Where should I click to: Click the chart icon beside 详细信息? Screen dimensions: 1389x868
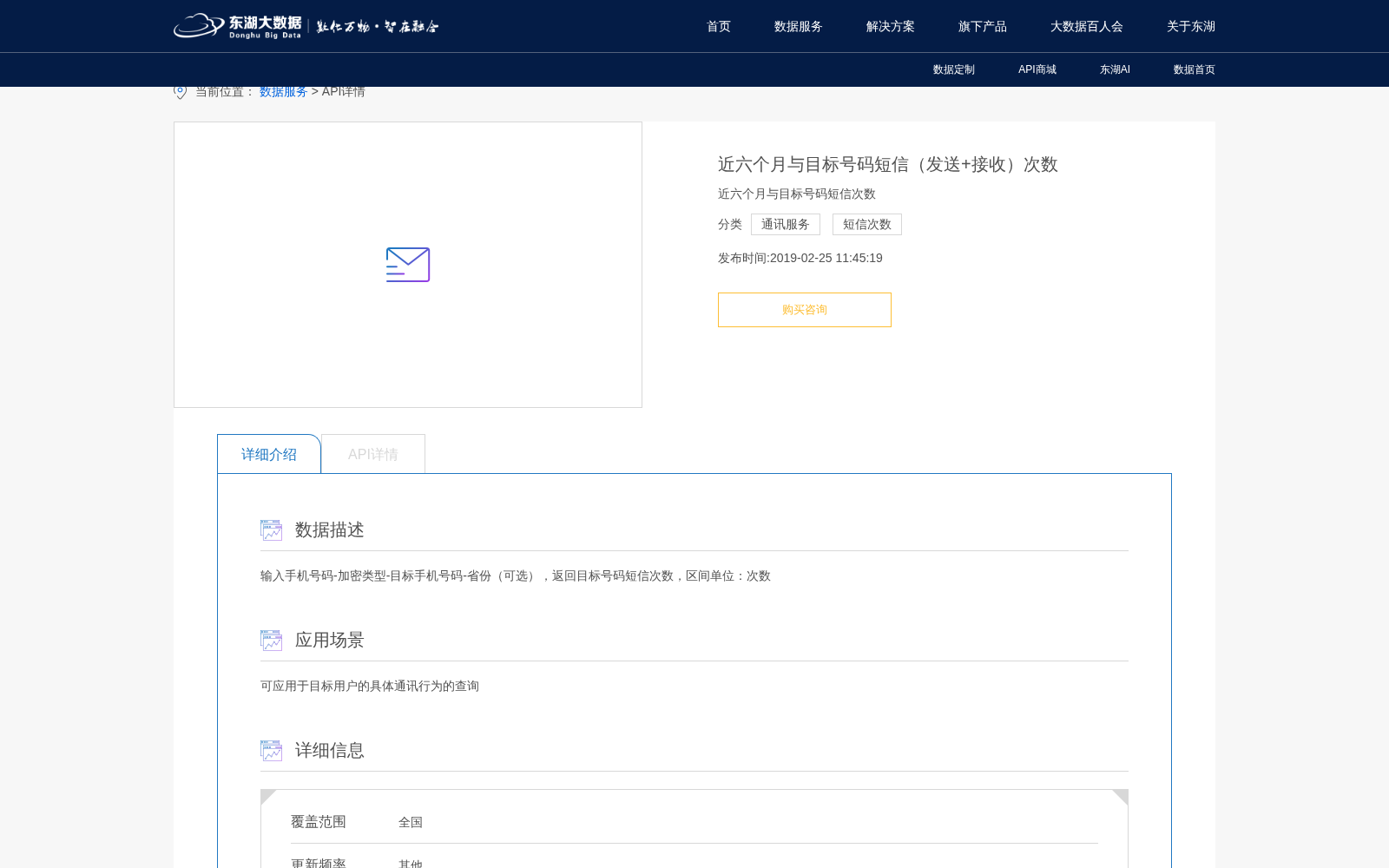(271, 750)
